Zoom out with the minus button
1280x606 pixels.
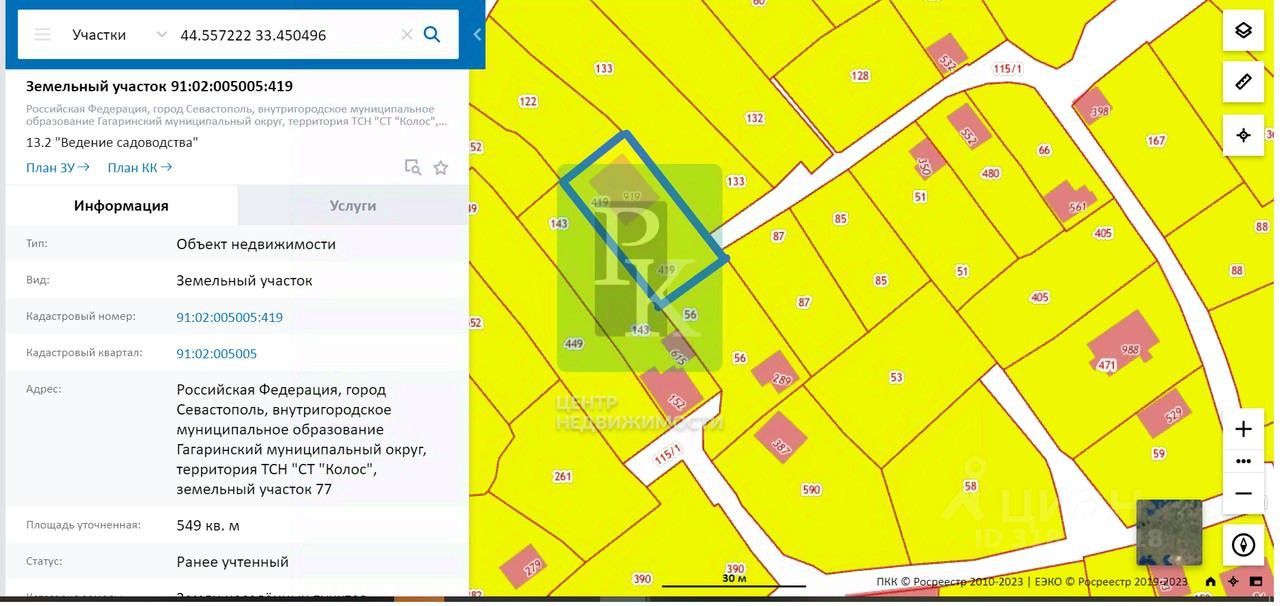coord(1243,494)
